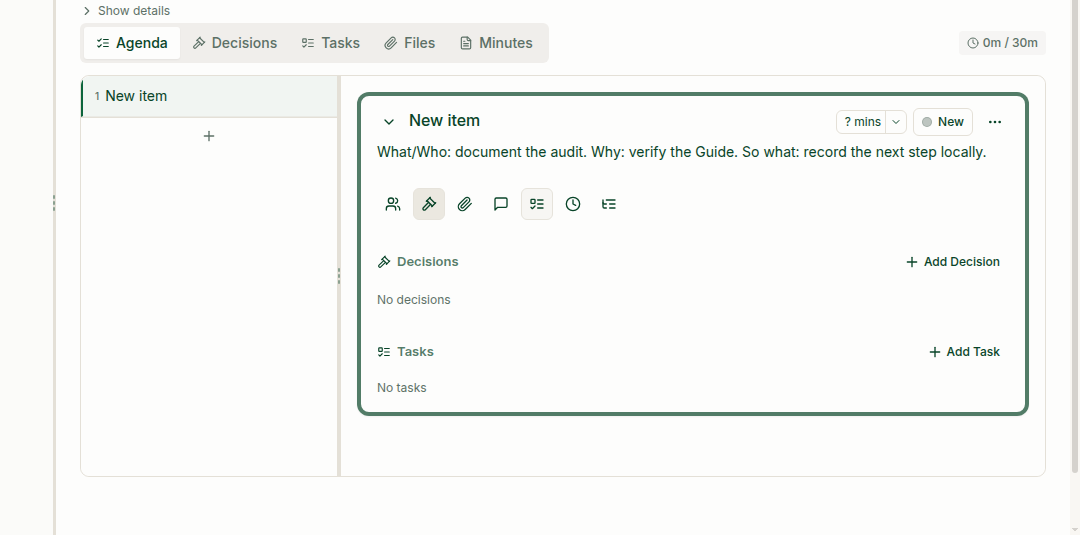Click the left sidebar resize handle
Viewport: 1080px width, 535px height.
click(x=54, y=202)
